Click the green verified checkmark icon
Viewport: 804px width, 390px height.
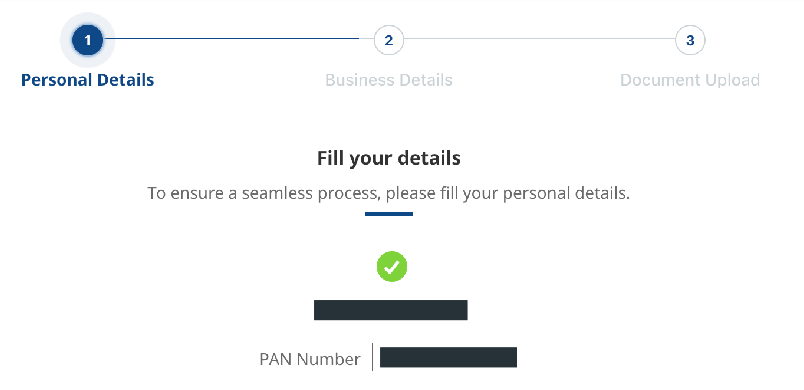(x=392, y=266)
